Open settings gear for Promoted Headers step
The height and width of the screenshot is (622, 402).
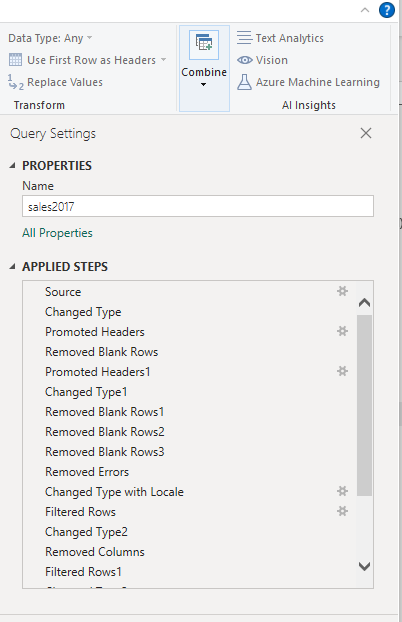pos(342,331)
